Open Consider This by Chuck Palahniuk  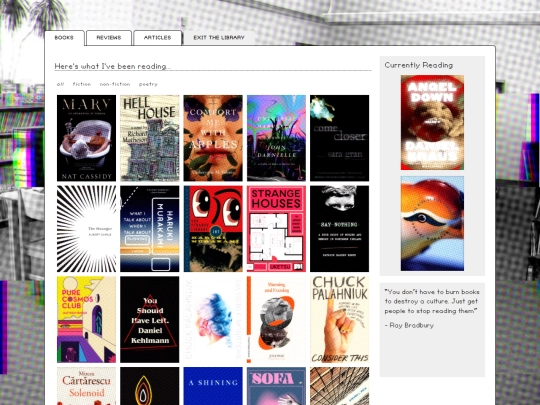point(340,320)
